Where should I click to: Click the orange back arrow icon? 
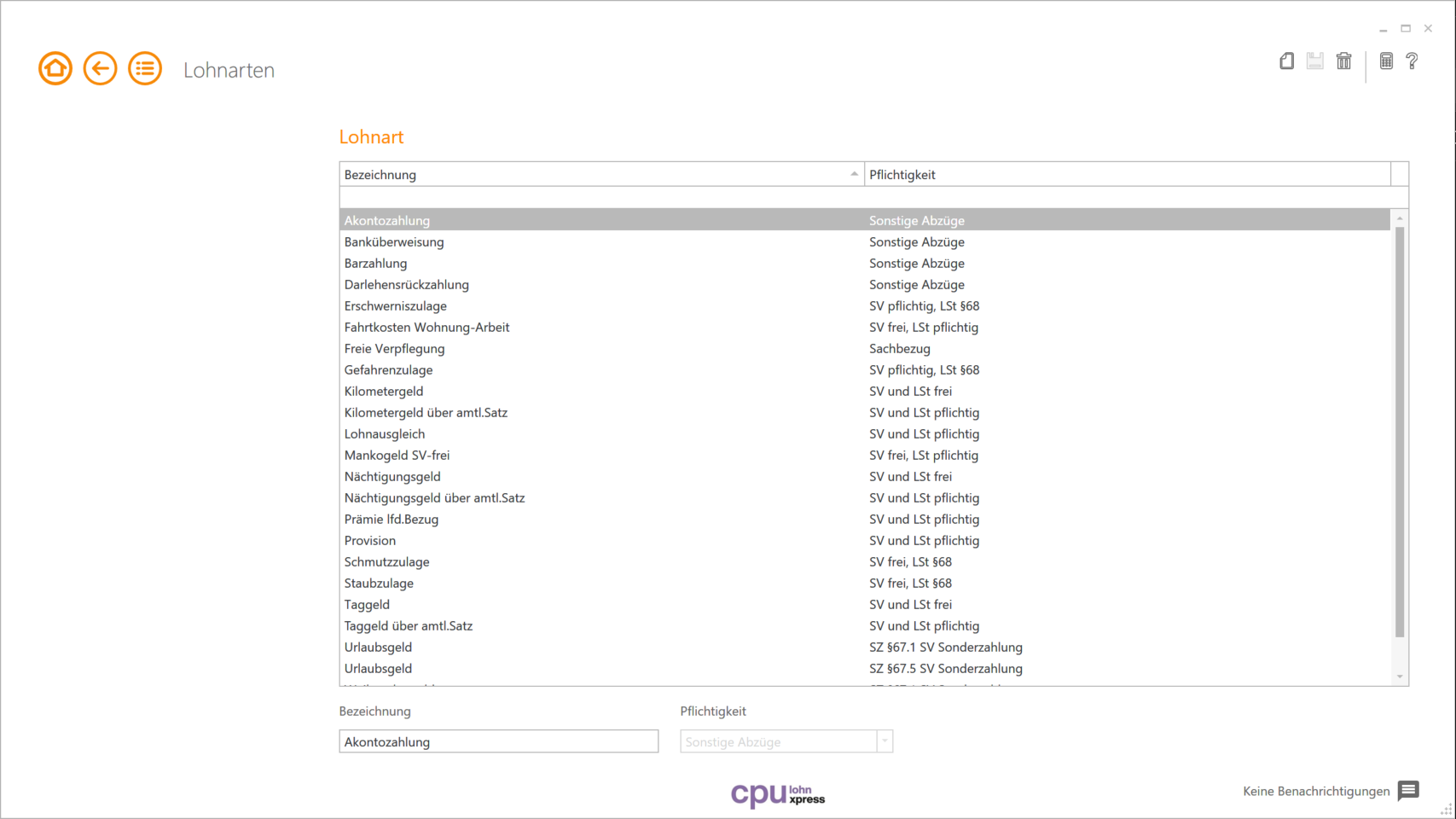[100, 68]
